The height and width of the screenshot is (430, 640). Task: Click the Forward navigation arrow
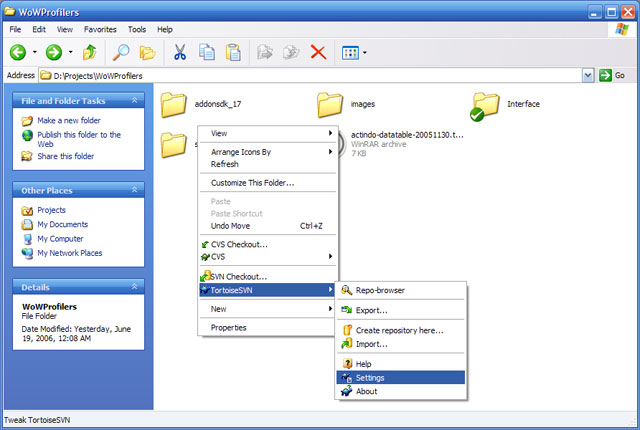tap(54, 52)
